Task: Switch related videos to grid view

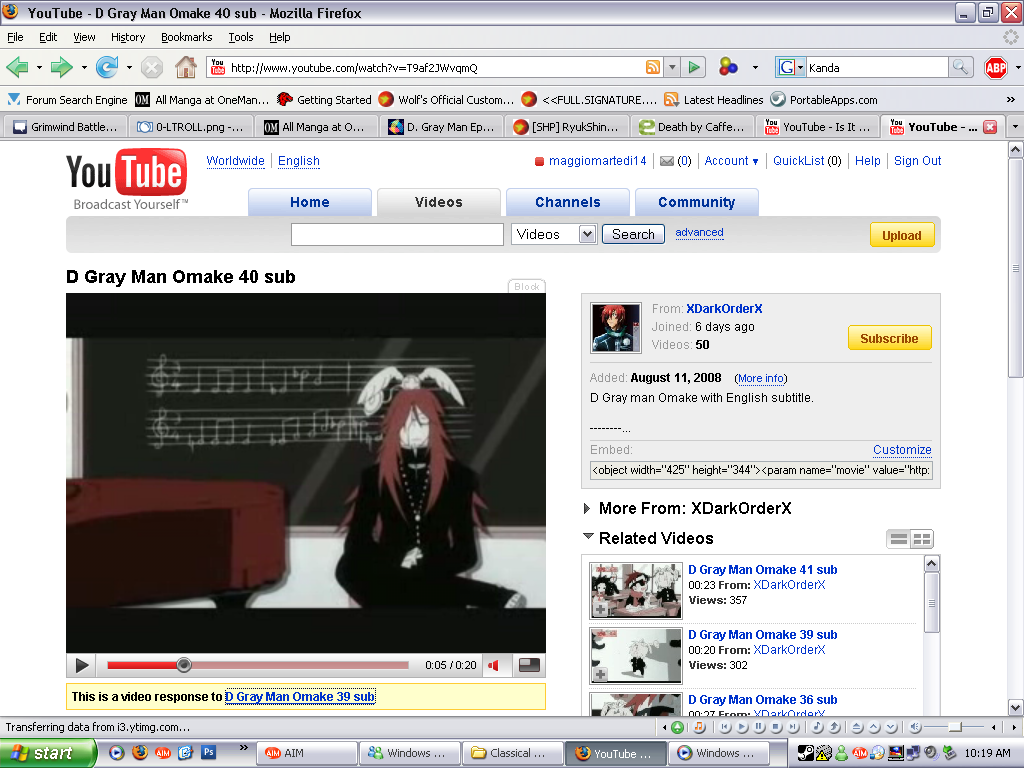Action: (921, 539)
